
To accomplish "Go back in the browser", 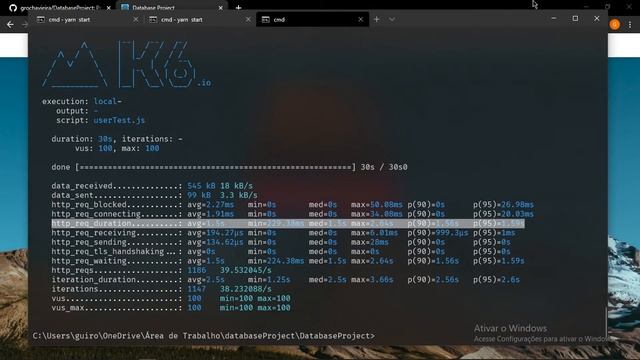I will click(x=10, y=24).
